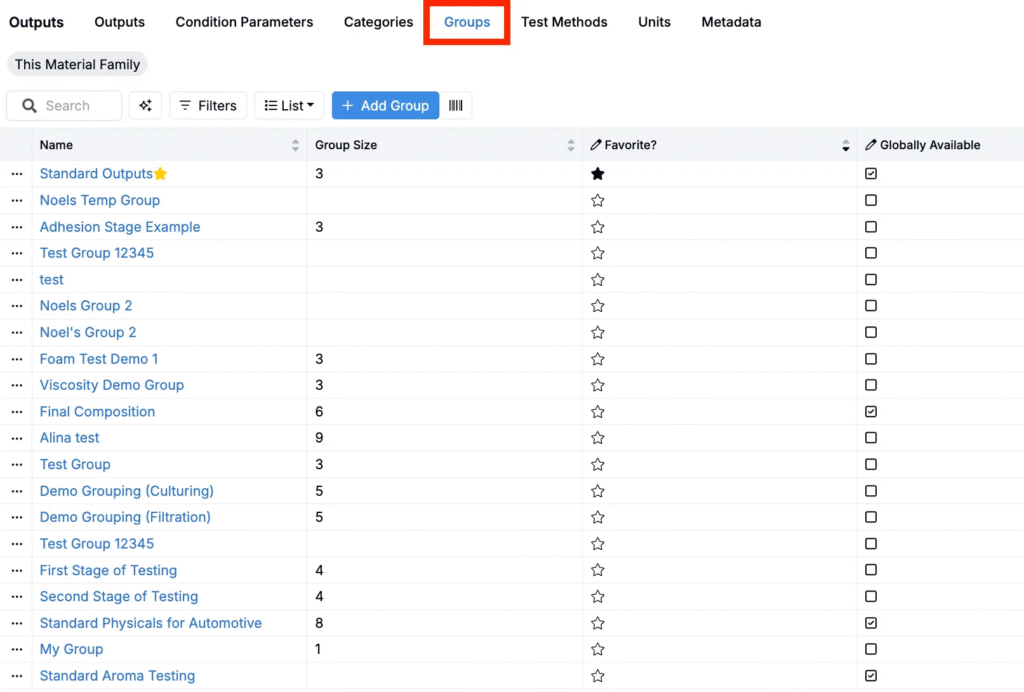Click the AI sparkle icon beside search
Viewport: 1024px width, 692px height.
pos(145,105)
